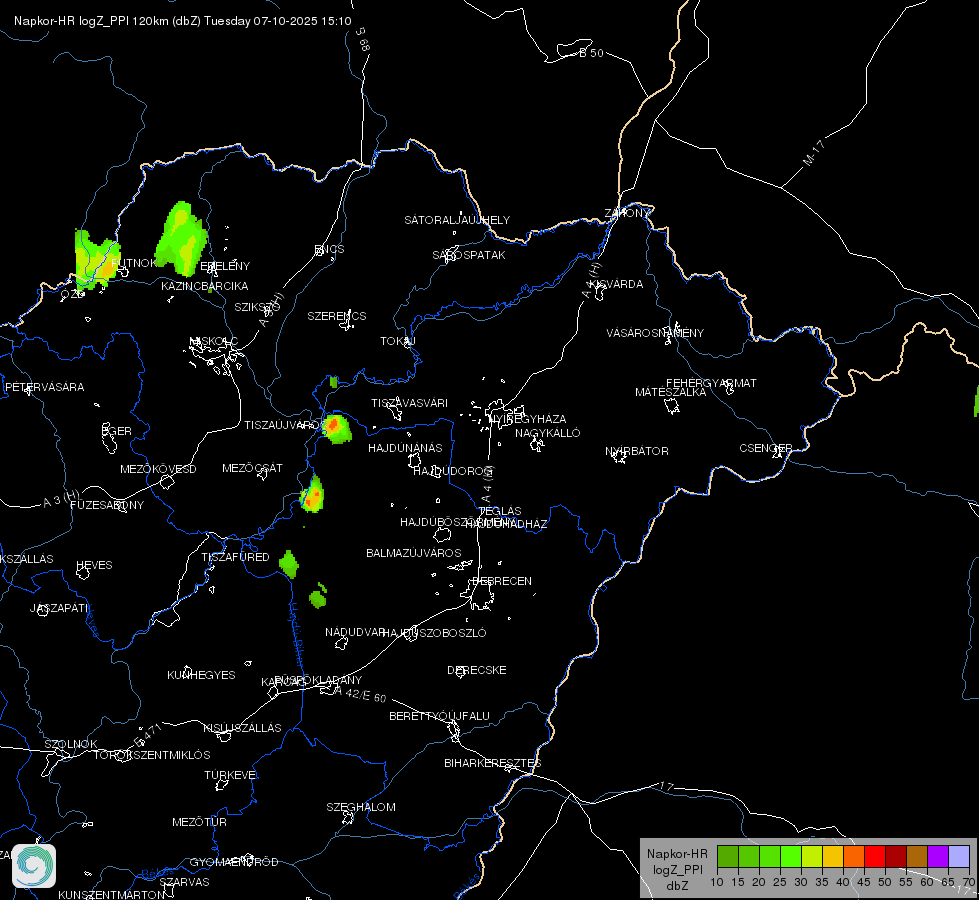The width and height of the screenshot is (979, 900).
Task: Click the TÚRKEVE city label
Action: 232,775
